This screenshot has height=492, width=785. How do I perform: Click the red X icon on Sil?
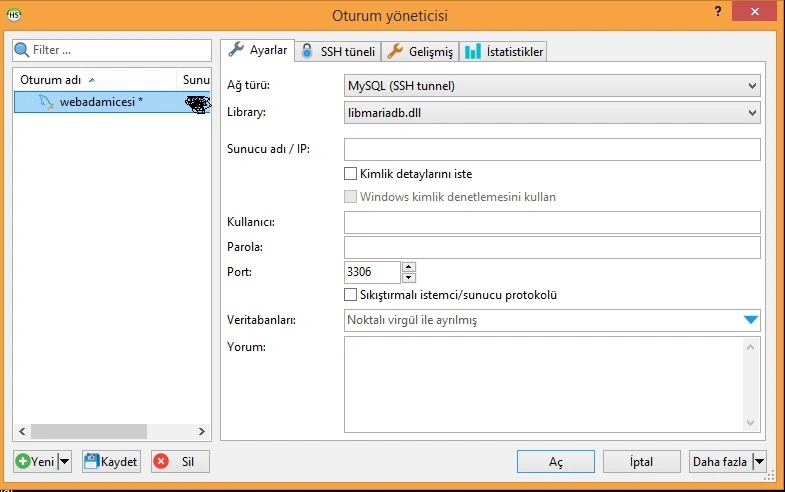161,461
